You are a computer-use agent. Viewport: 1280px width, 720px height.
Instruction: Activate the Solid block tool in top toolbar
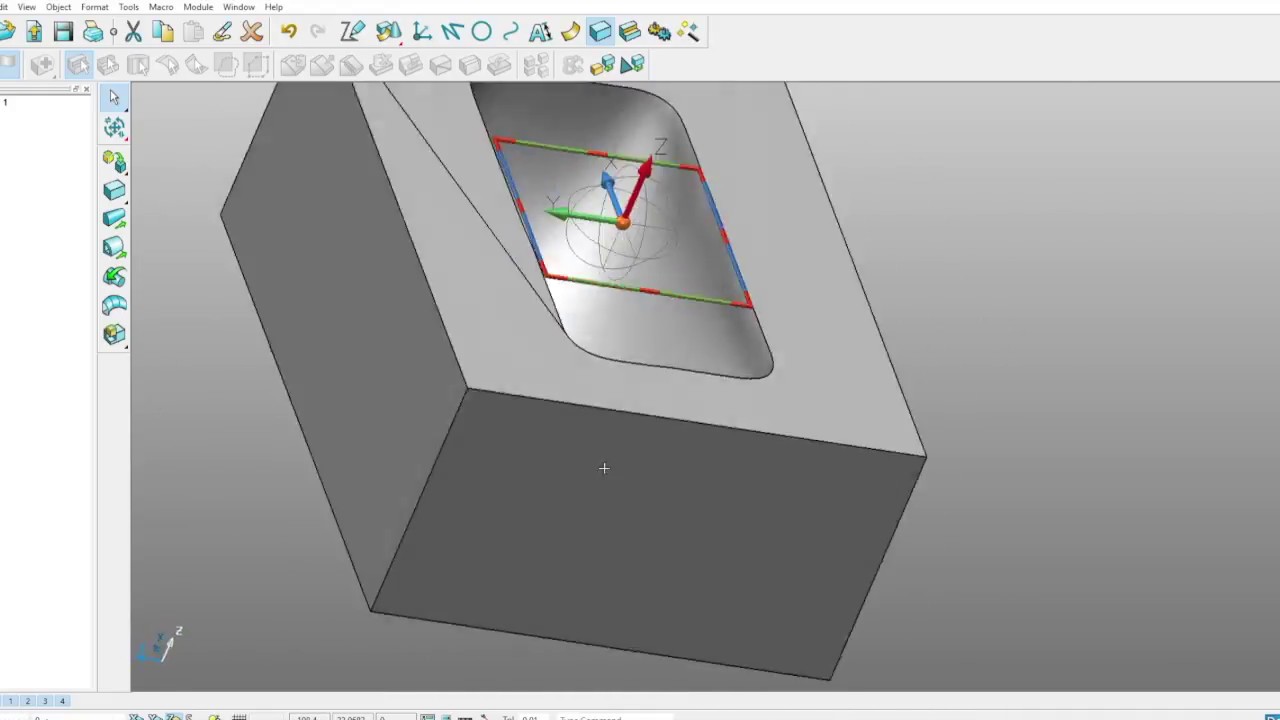[x=600, y=32]
